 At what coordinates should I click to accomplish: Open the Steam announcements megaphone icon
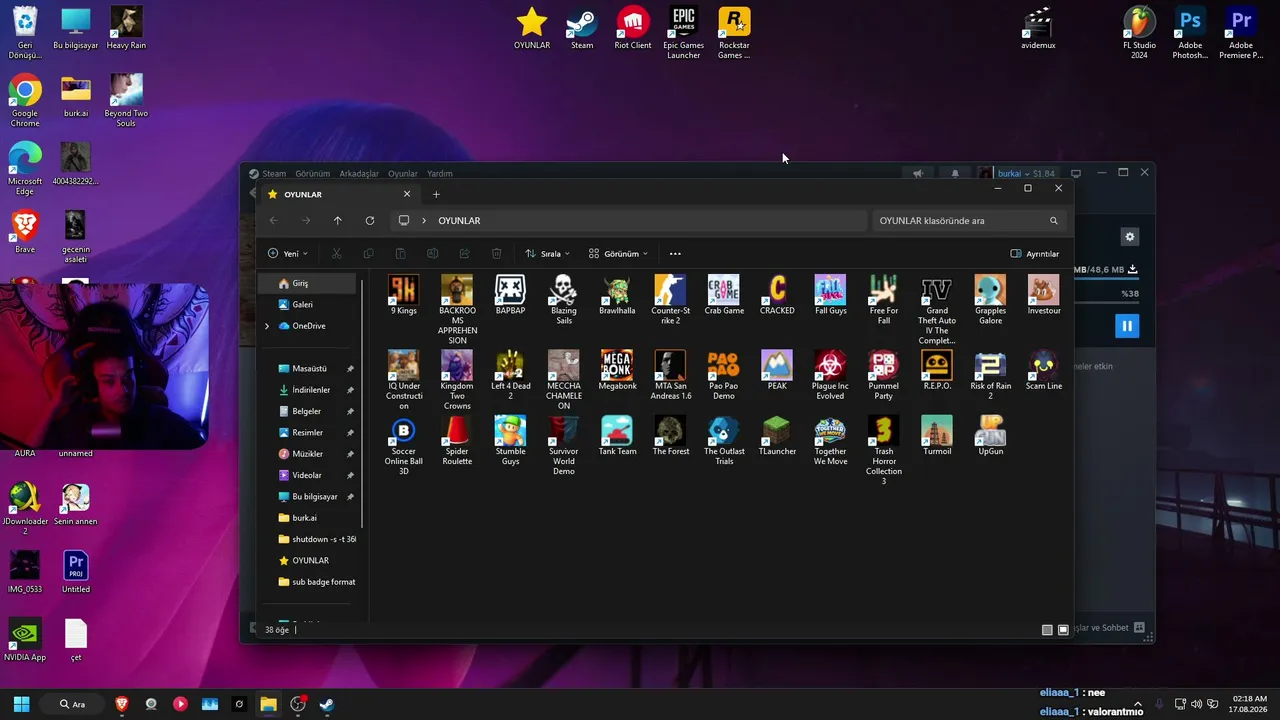[x=918, y=173]
